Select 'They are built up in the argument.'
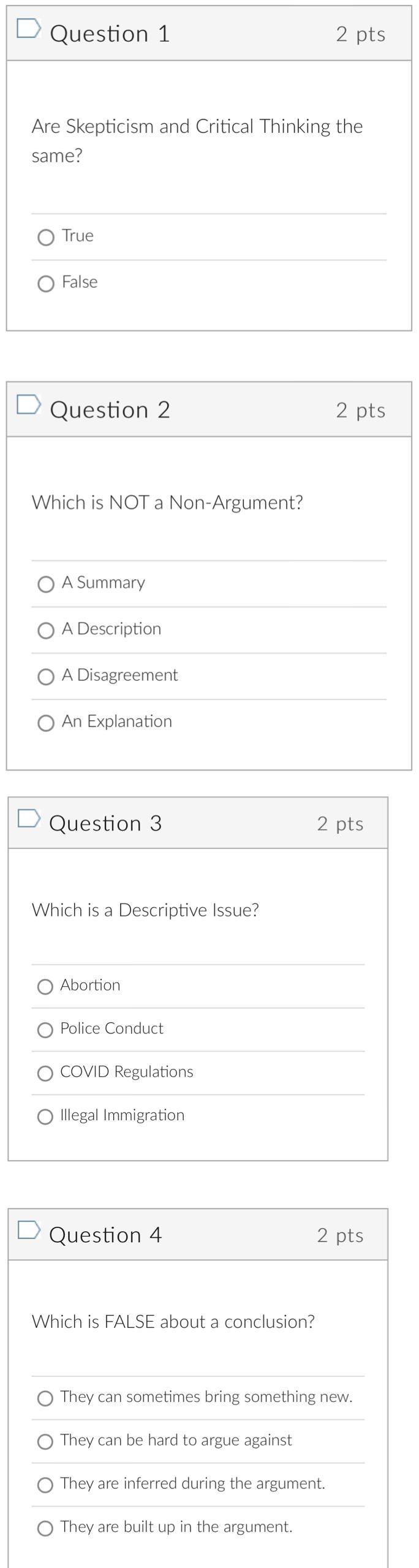The image size is (419, 1568). pos(45,1529)
